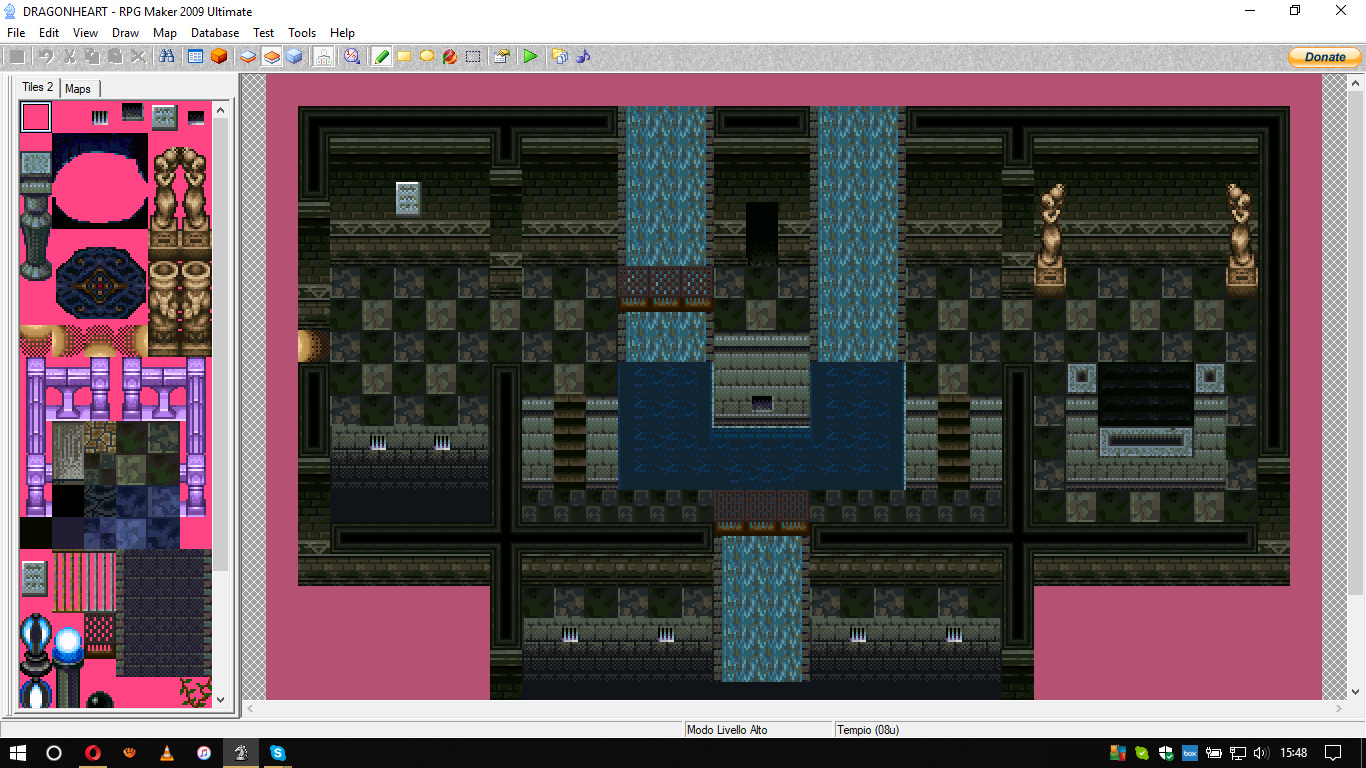Select the ellipse draw tool

click(427, 57)
